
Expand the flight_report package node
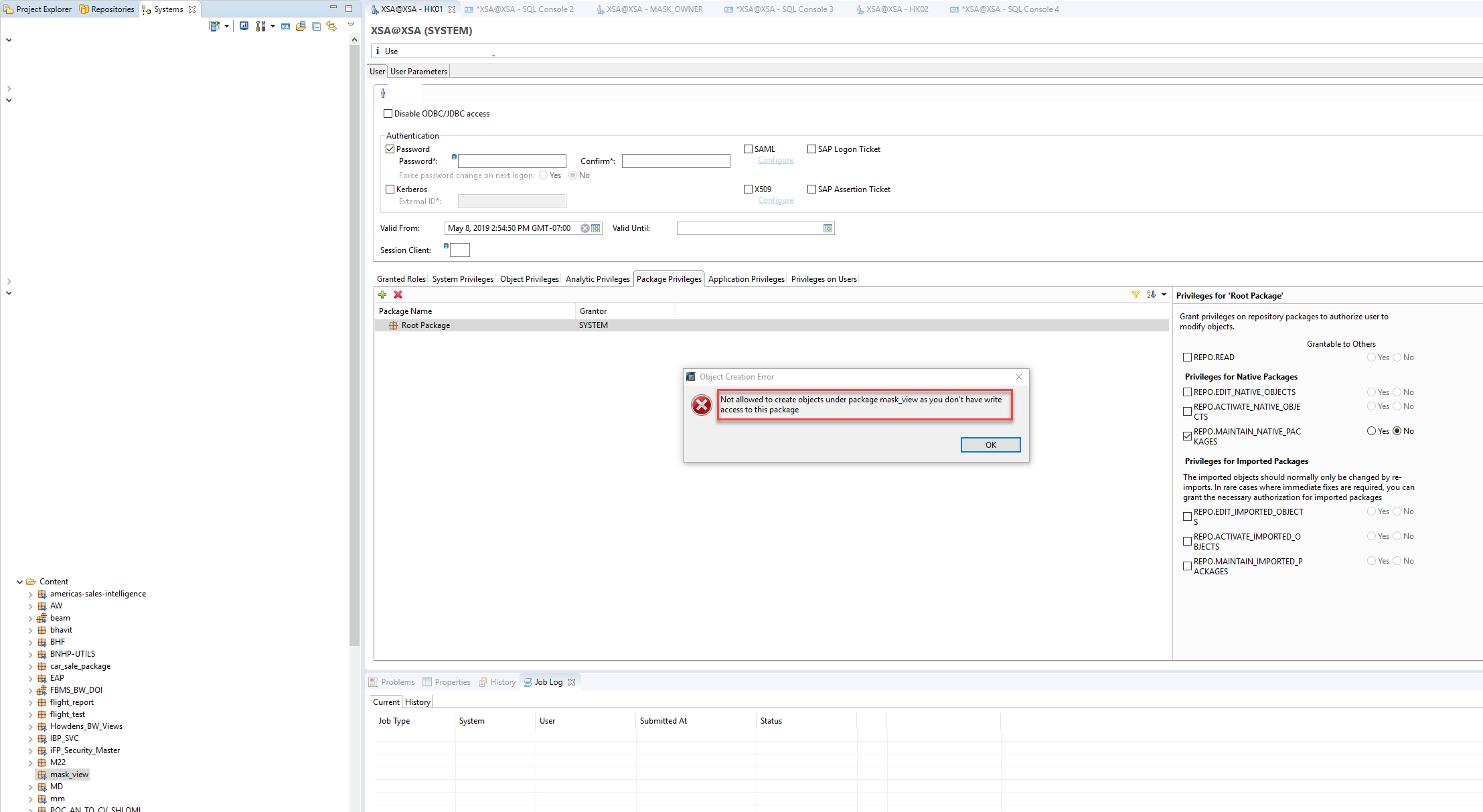click(30, 702)
